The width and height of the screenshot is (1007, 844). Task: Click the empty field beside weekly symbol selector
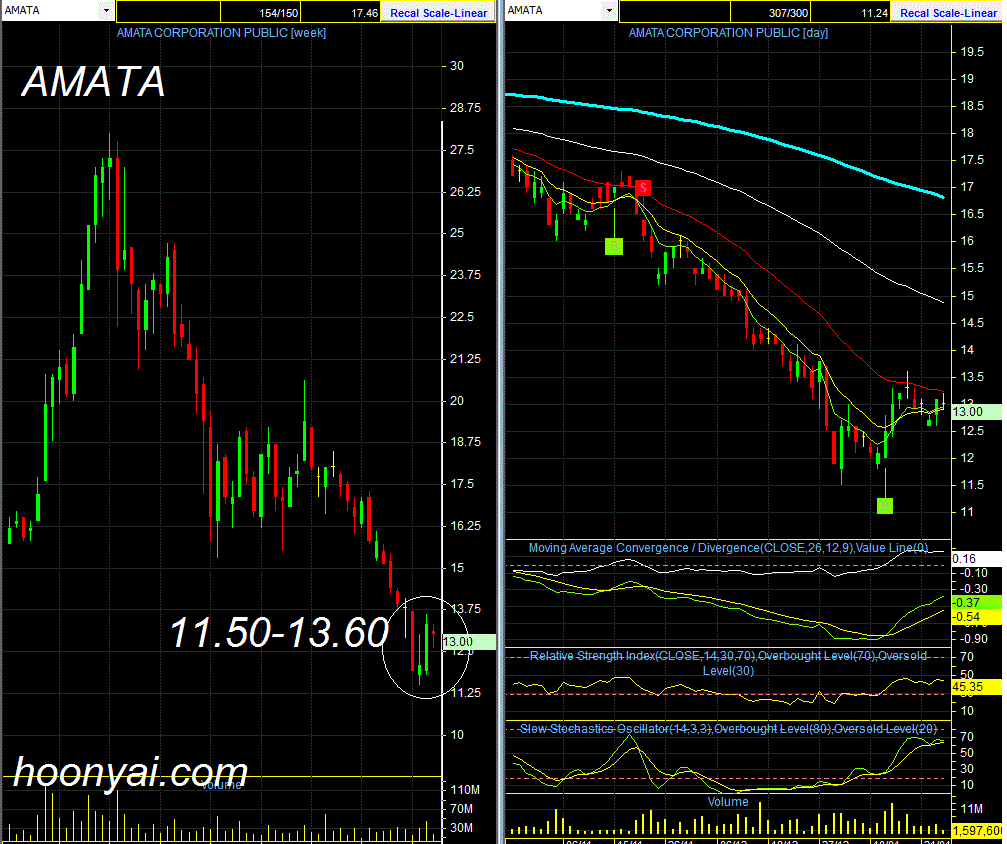point(168,12)
